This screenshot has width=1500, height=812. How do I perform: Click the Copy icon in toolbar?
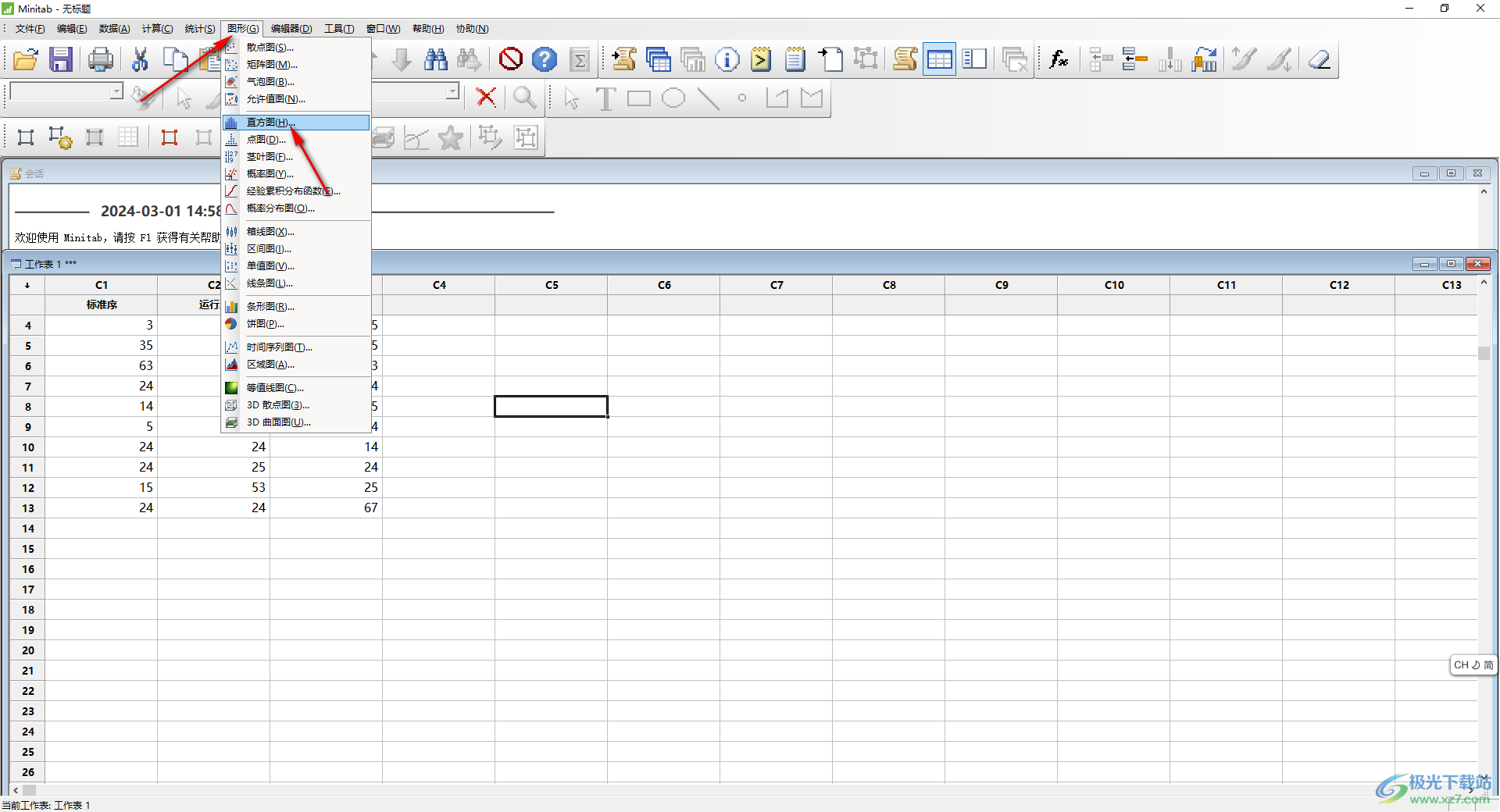175,59
